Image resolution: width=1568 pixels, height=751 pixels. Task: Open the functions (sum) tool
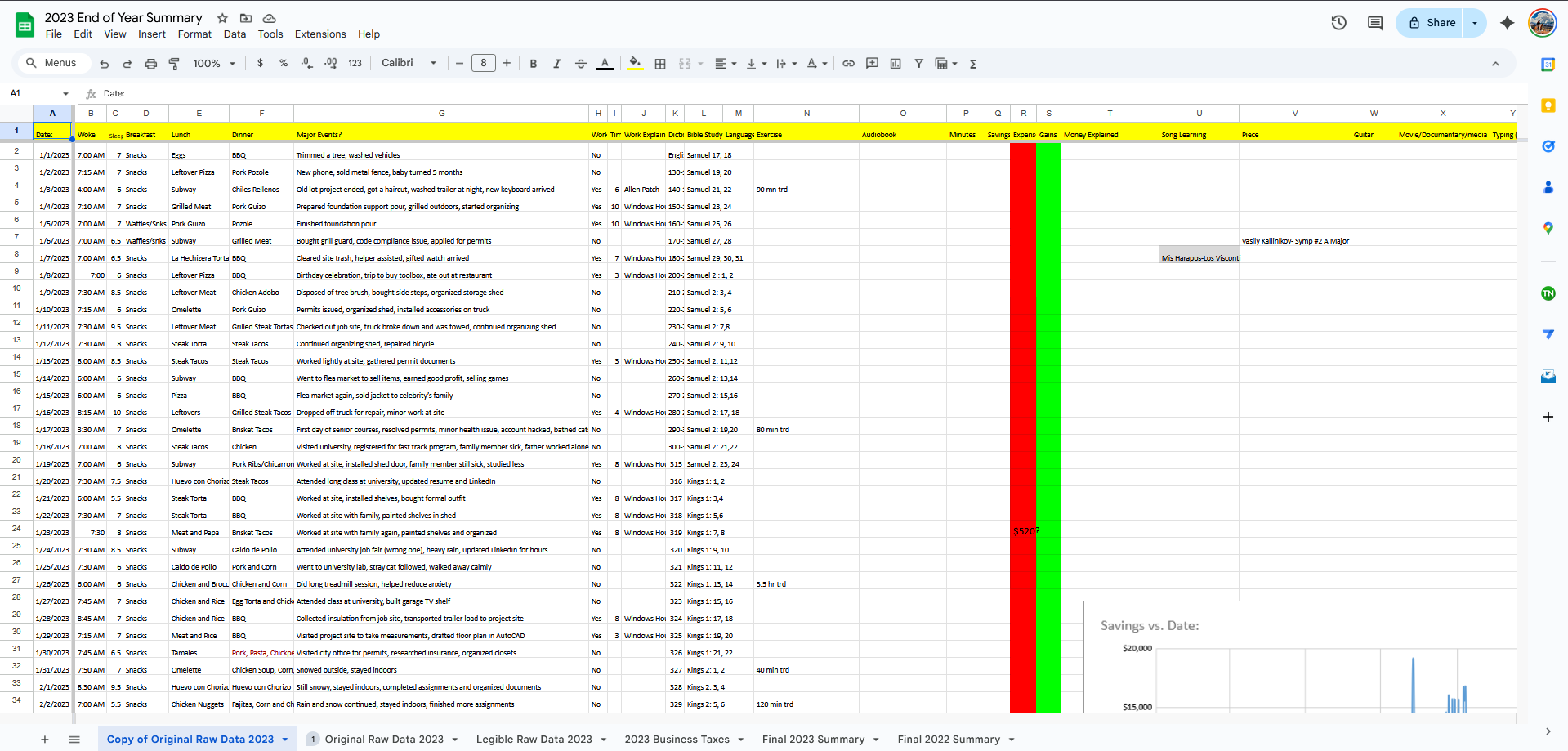click(972, 63)
